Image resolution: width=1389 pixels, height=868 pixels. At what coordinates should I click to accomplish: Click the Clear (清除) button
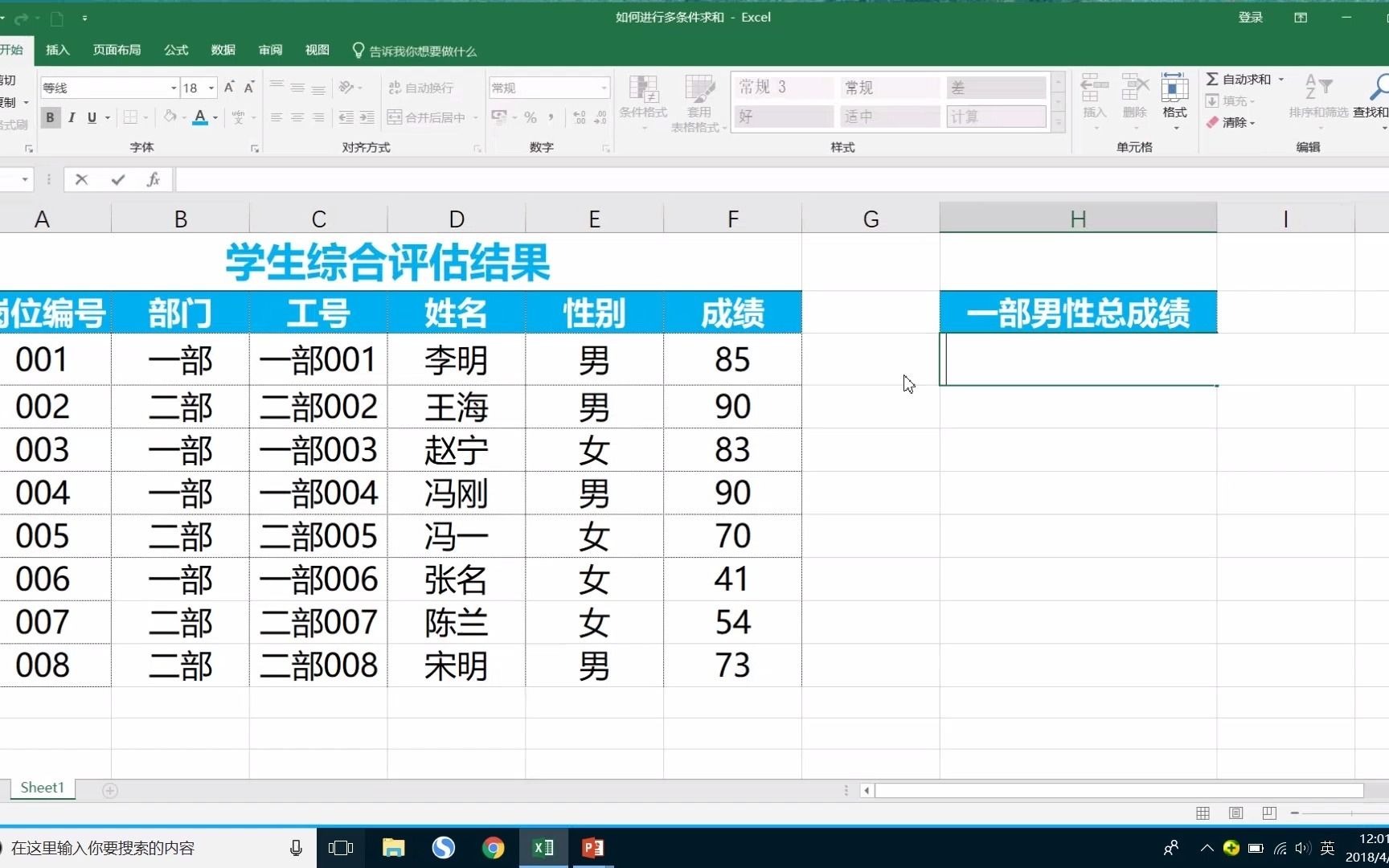tap(1230, 122)
